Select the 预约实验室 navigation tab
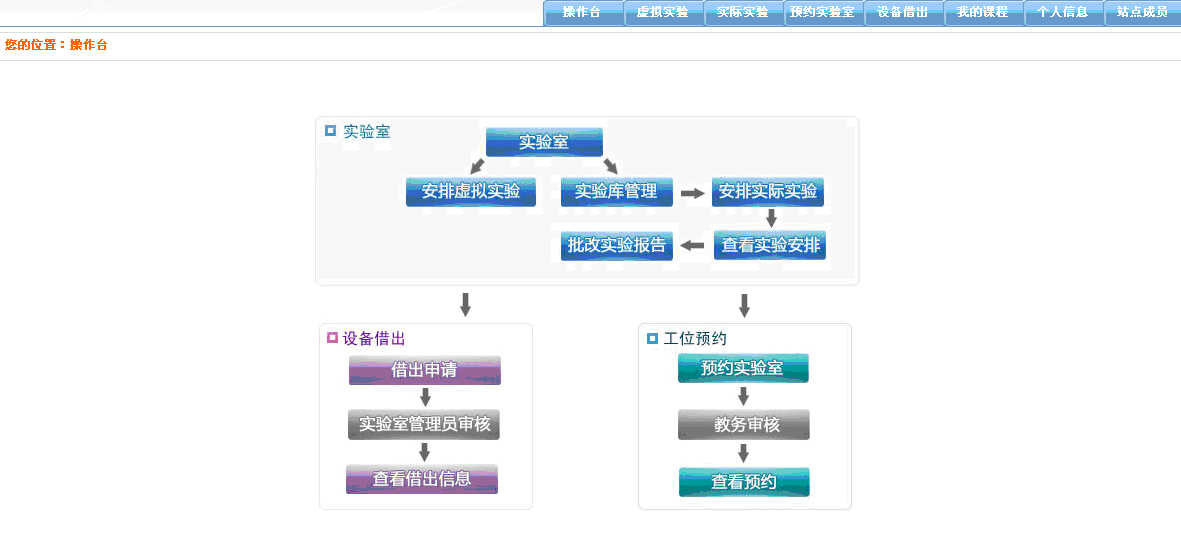This screenshot has width=1181, height=538. click(823, 13)
